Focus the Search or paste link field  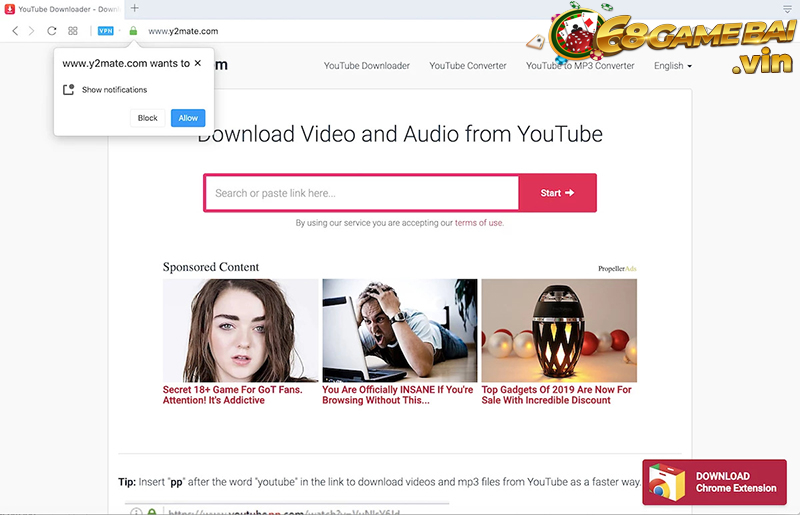pos(361,193)
